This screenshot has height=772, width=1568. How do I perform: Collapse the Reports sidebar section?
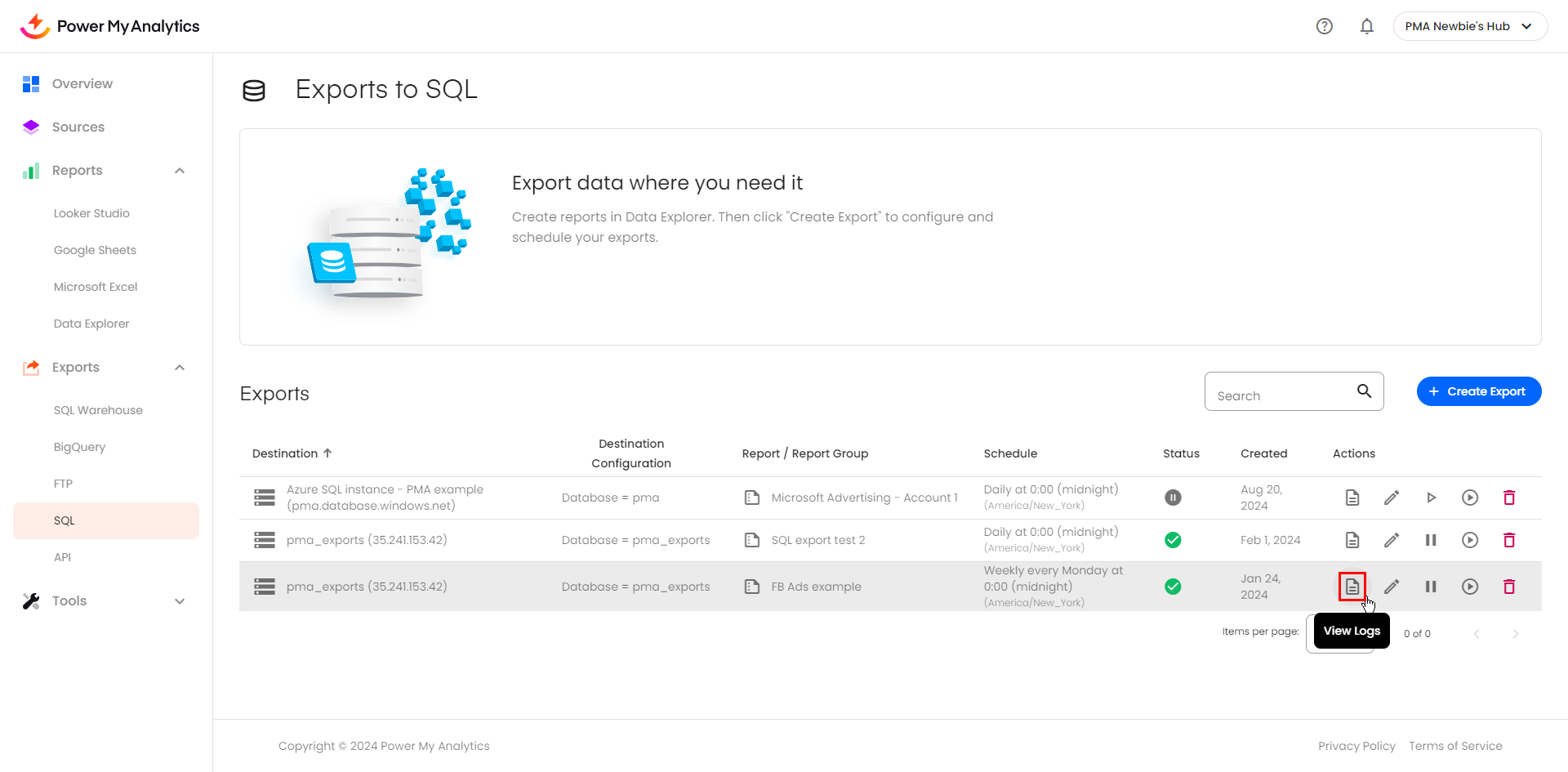pyautogui.click(x=180, y=171)
